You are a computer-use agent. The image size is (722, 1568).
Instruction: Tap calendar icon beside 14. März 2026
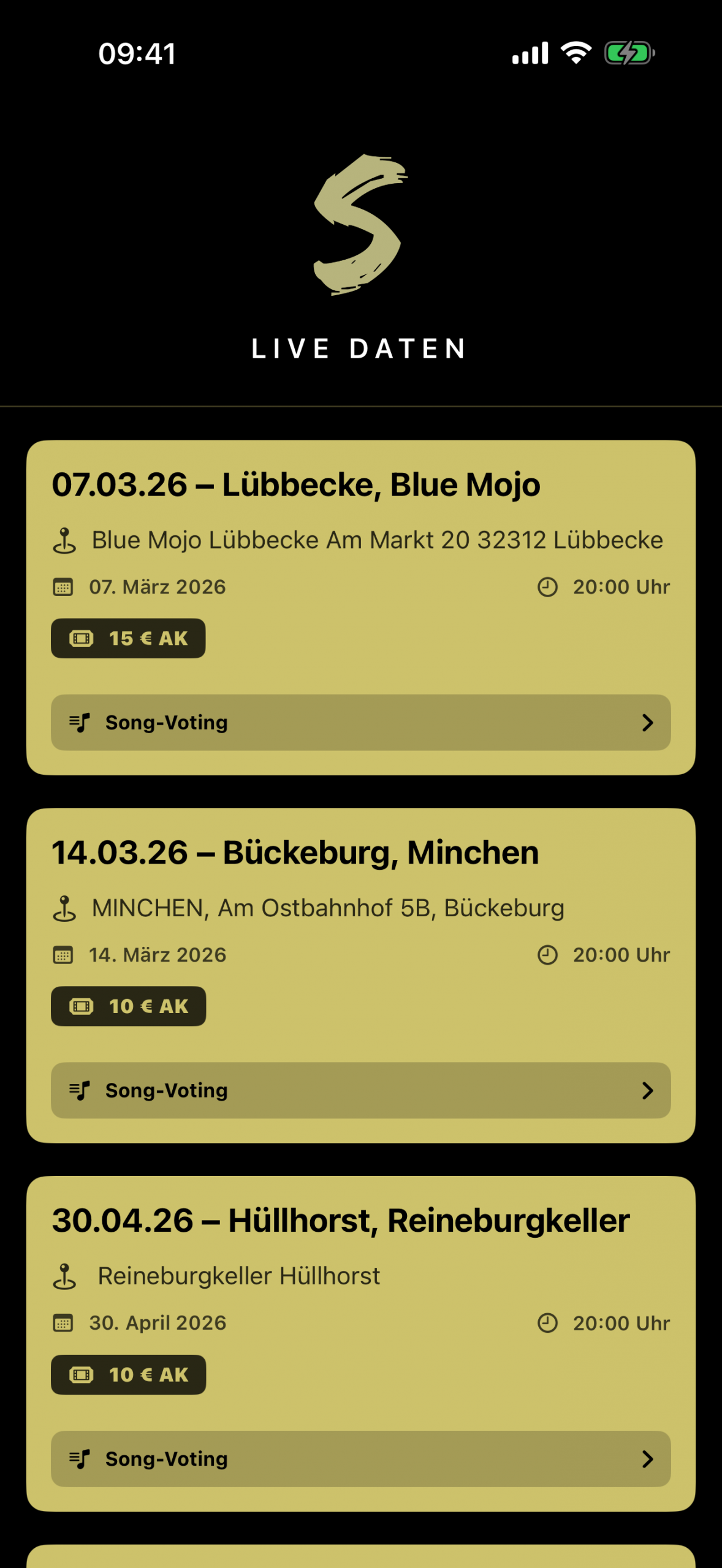tap(63, 955)
